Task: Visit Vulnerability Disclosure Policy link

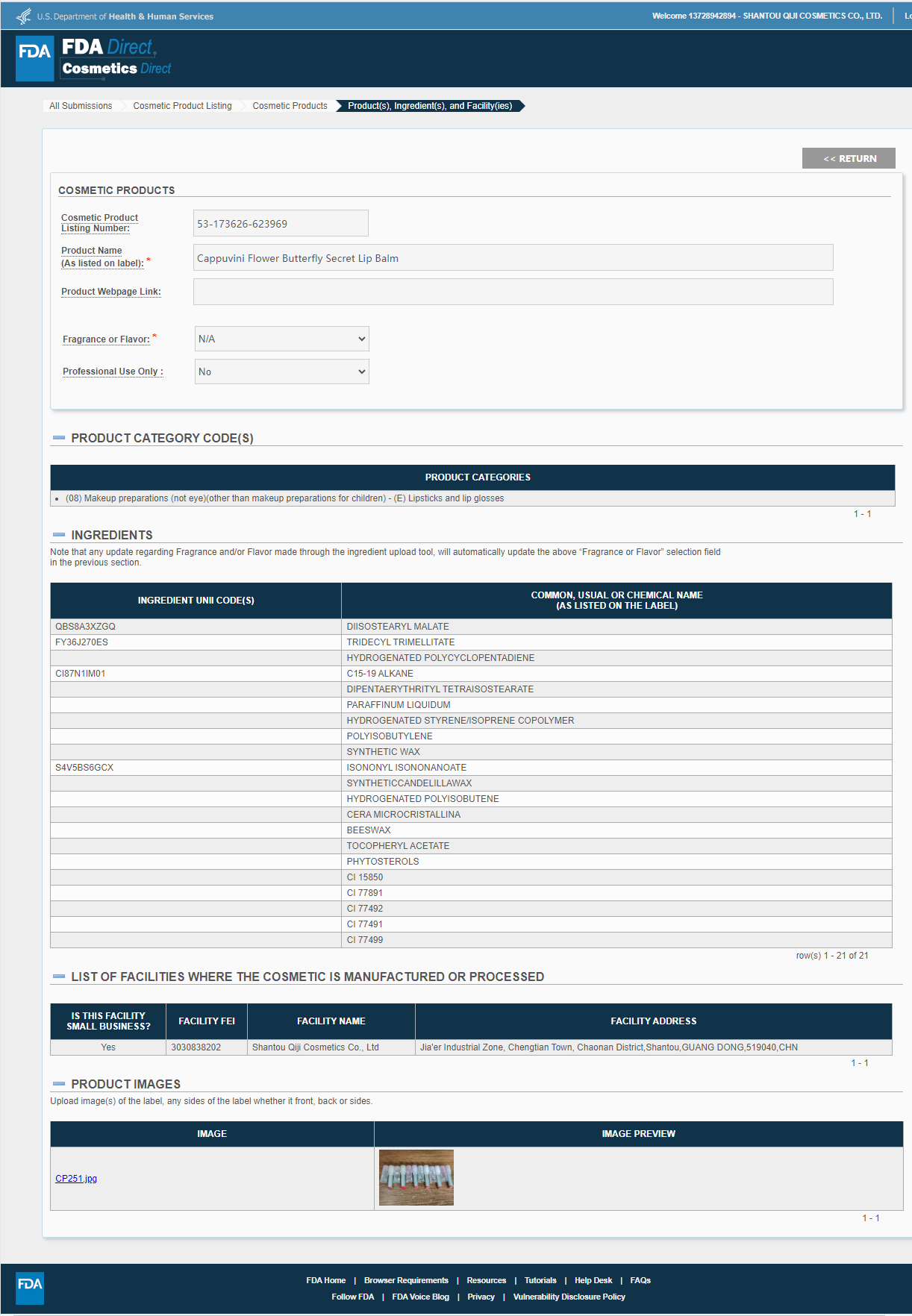Action: (x=569, y=1297)
